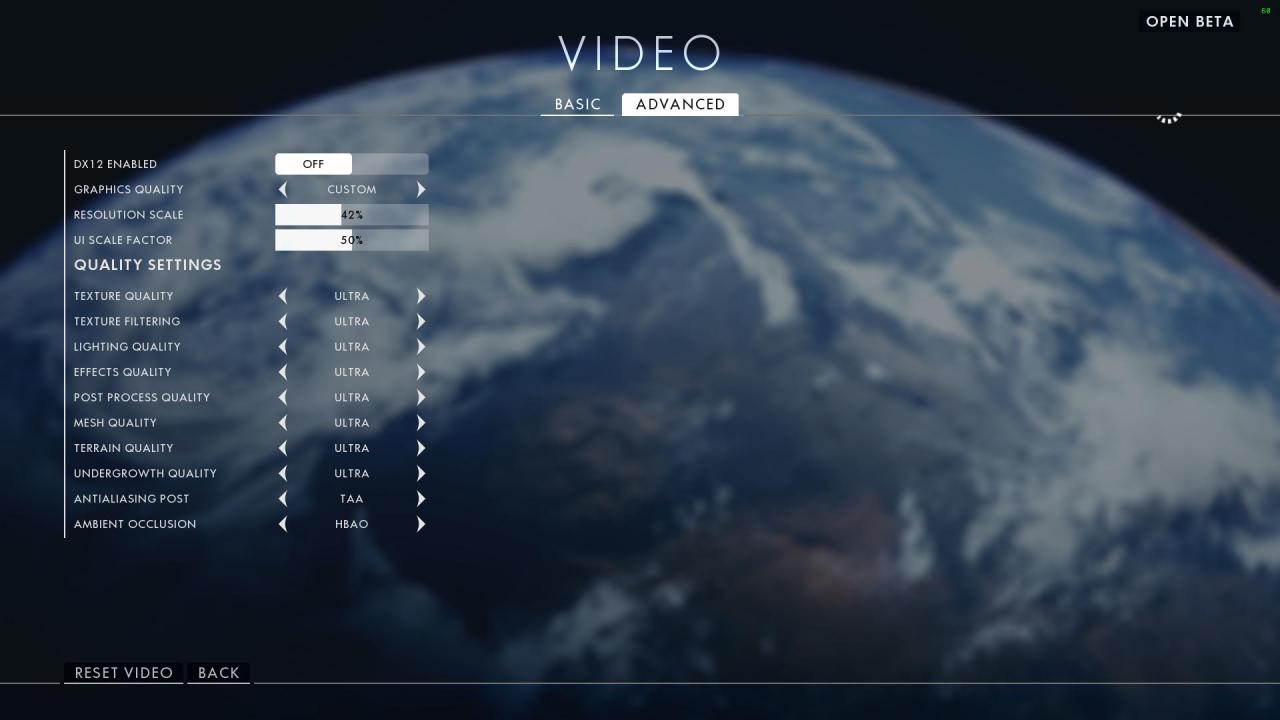
Task: Next Ambient Occlusion option arrow
Action: tap(421, 524)
